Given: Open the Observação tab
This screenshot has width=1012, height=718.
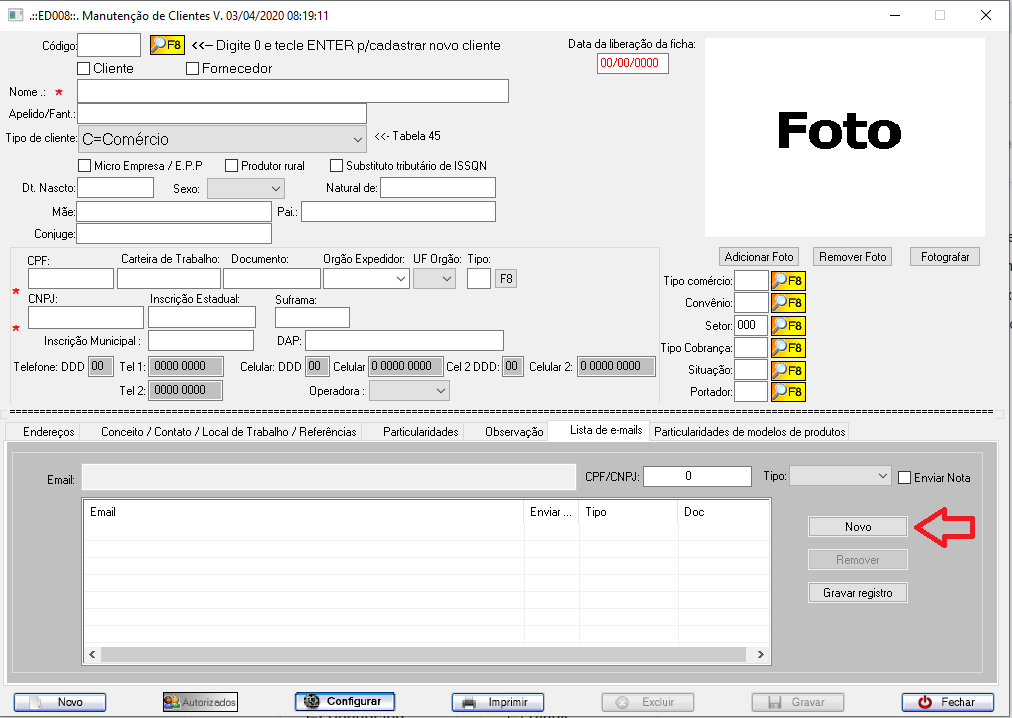Looking at the screenshot, I should coord(513,432).
